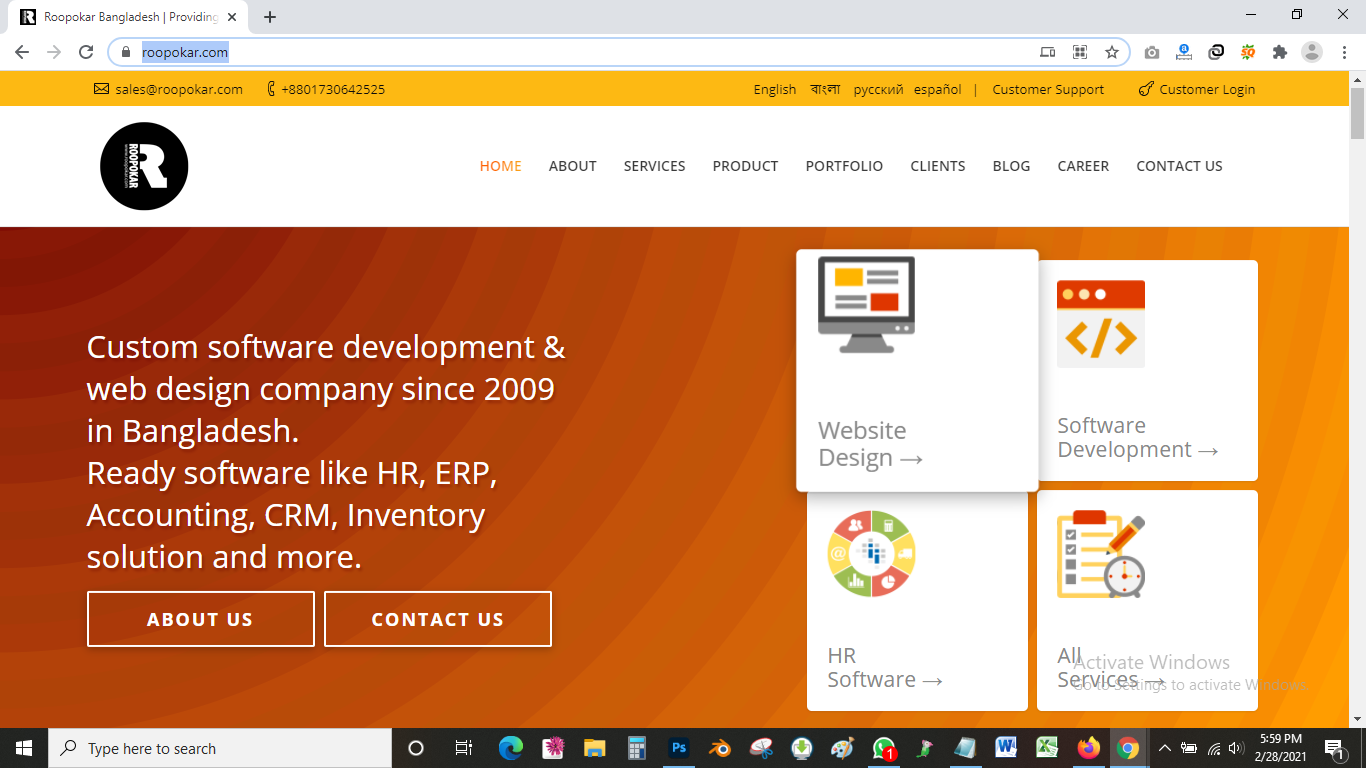Open Photoshop from the taskbar
Screen dimensions: 1366x768
[680, 748]
